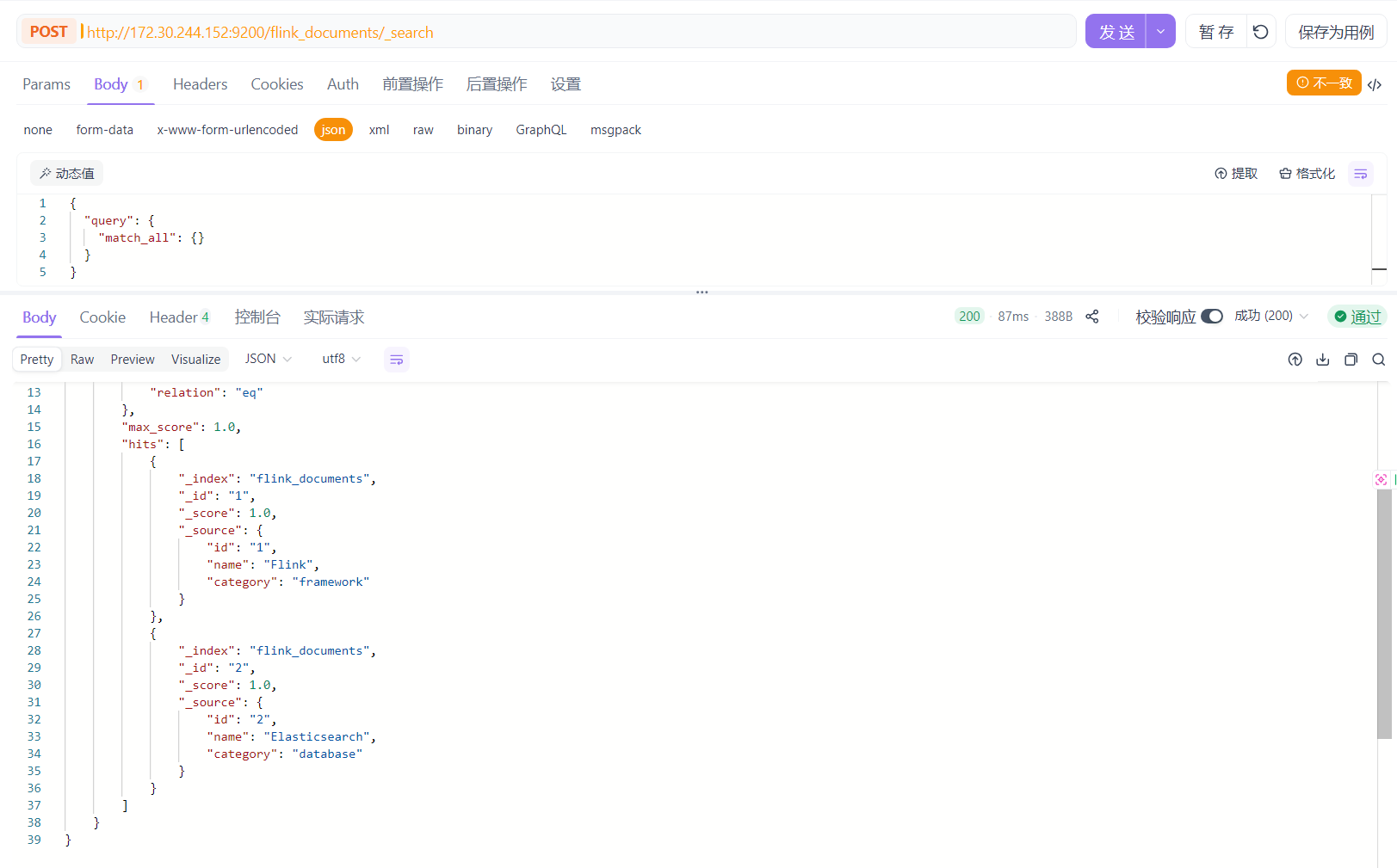Image resolution: width=1397 pixels, height=868 pixels.
Task: Open search in the response panel
Action: [x=1378, y=360]
